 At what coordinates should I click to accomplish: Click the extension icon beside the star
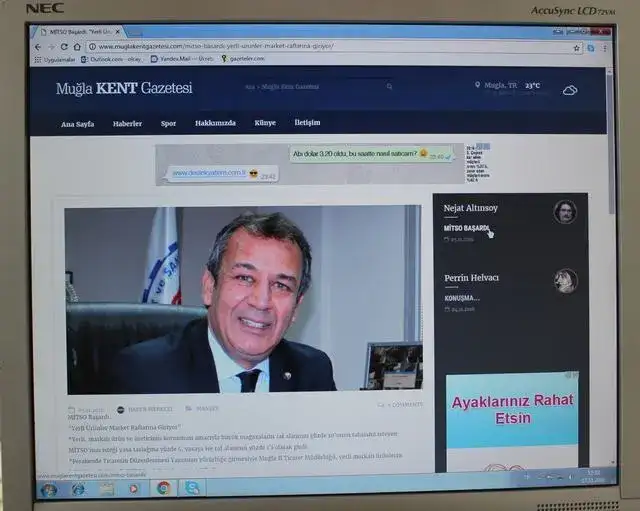[x=591, y=48]
